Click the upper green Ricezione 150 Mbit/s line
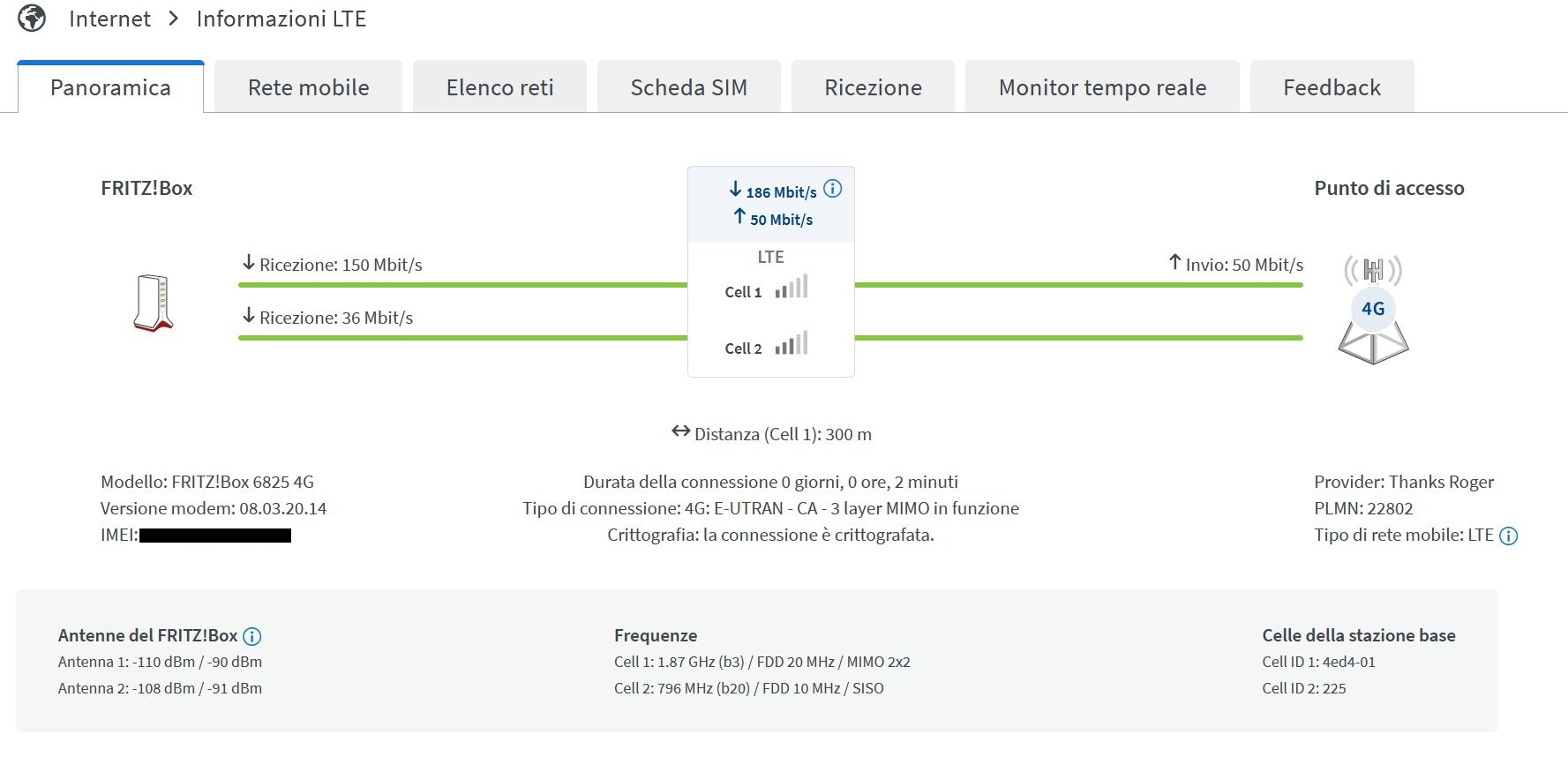1568x757 pixels. coord(462,285)
